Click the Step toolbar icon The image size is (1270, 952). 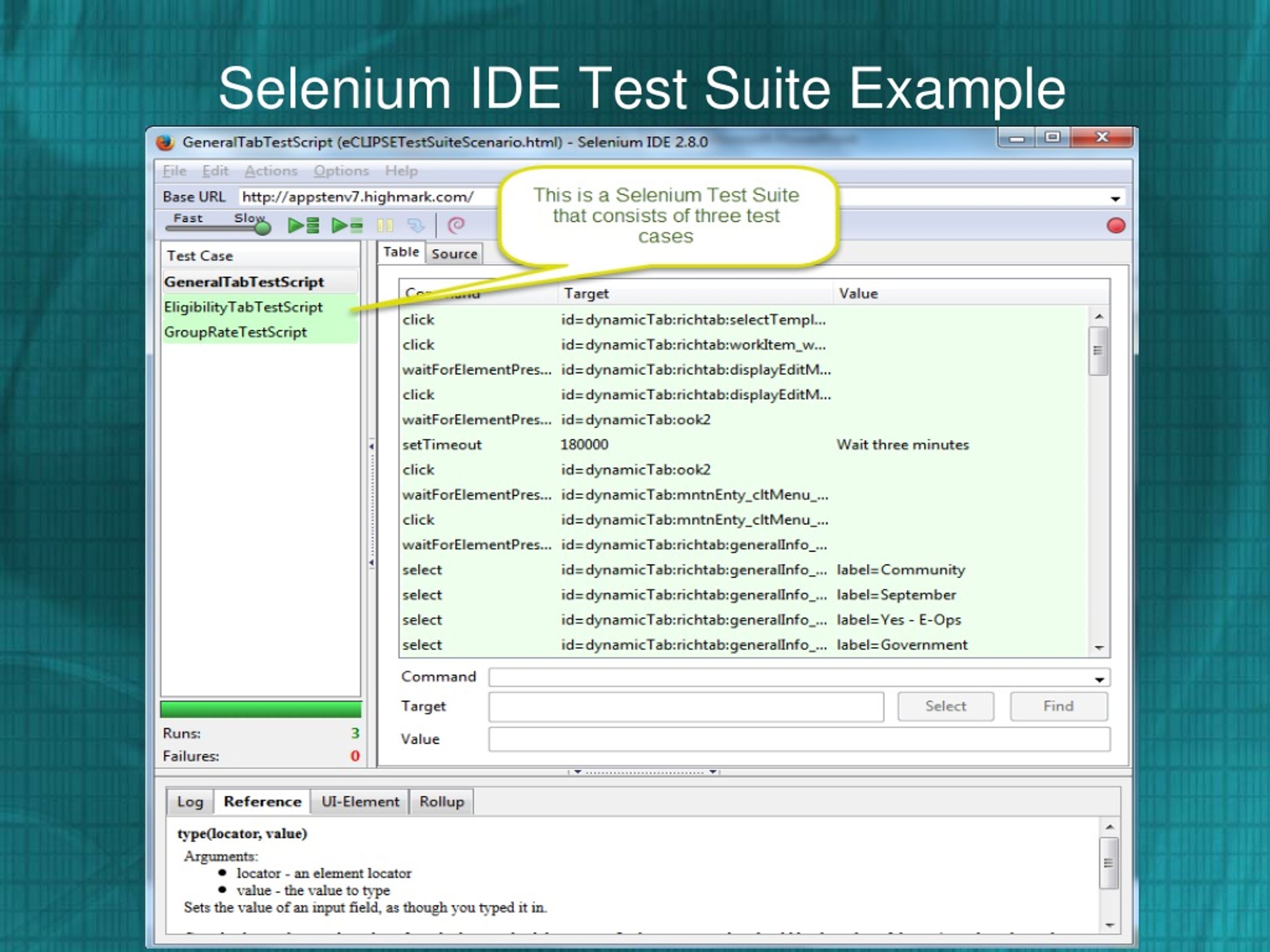pos(416,226)
